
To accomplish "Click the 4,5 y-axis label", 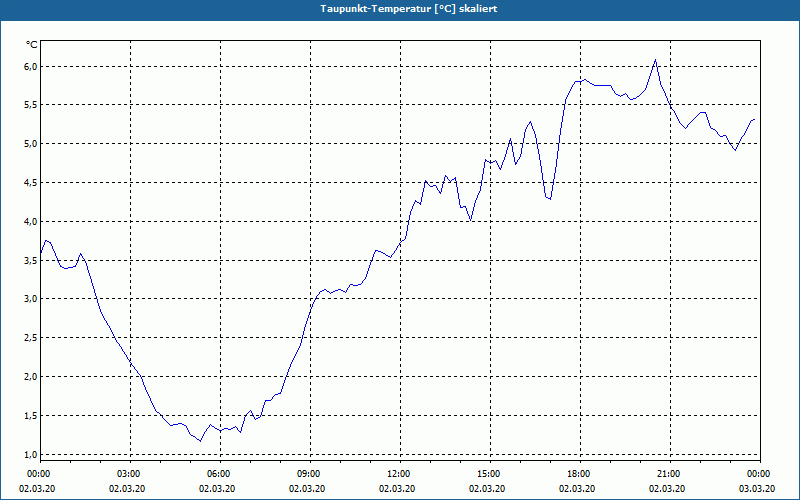I will coord(31,183).
